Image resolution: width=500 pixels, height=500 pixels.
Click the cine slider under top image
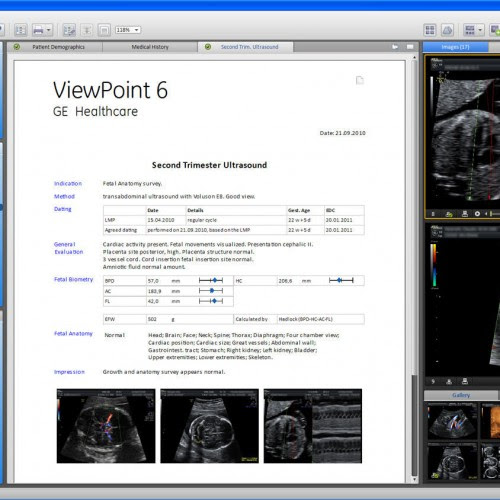point(495,214)
